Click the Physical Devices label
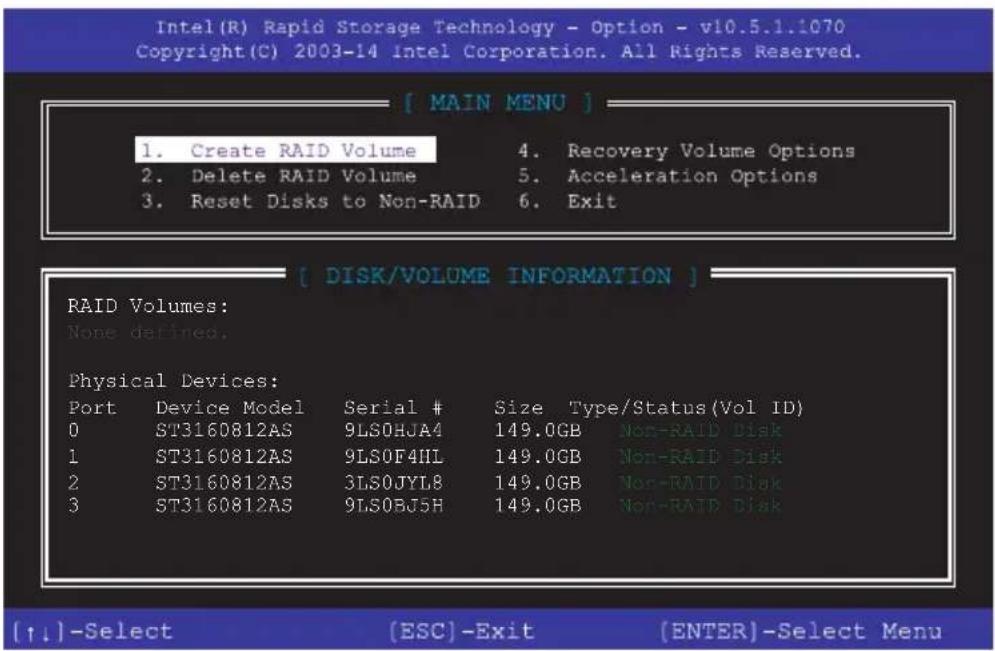Screen dimensions: 995x651 coord(173,381)
